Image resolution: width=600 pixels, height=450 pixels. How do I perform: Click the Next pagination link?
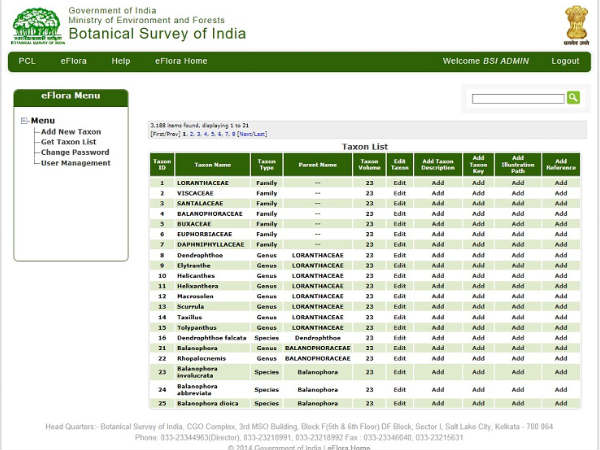point(245,134)
